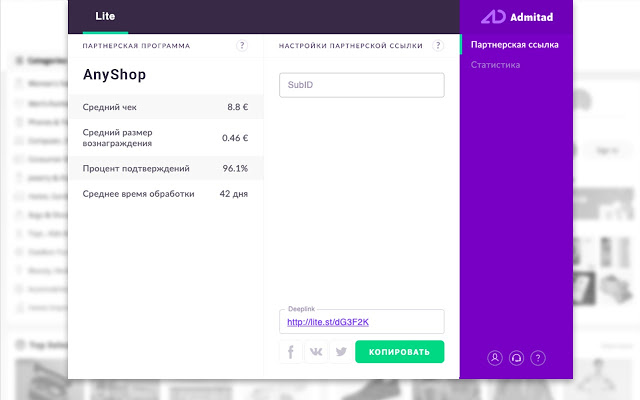Open the support headset icon
Screen dimensions: 640x400
pyautogui.click(x=516, y=358)
